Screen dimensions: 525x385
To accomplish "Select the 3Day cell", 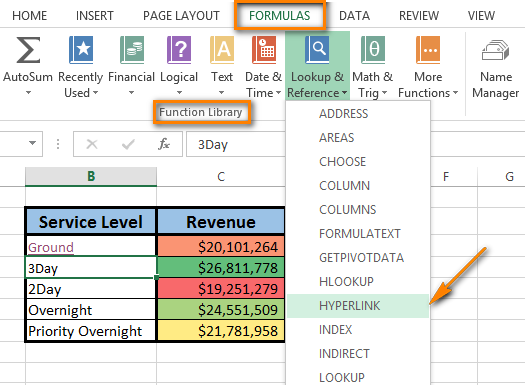I will [91, 267].
